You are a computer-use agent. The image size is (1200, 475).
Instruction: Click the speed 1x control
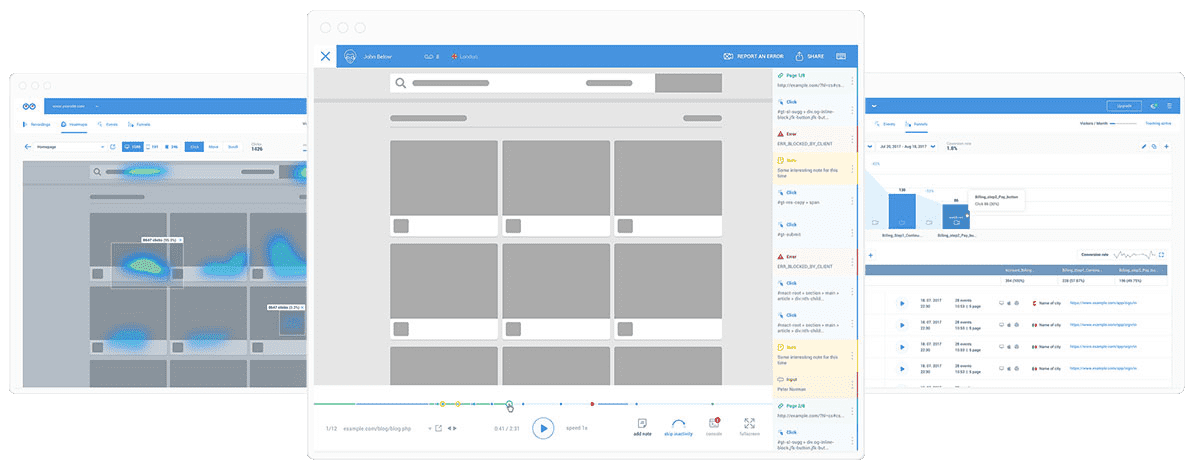point(578,428)
